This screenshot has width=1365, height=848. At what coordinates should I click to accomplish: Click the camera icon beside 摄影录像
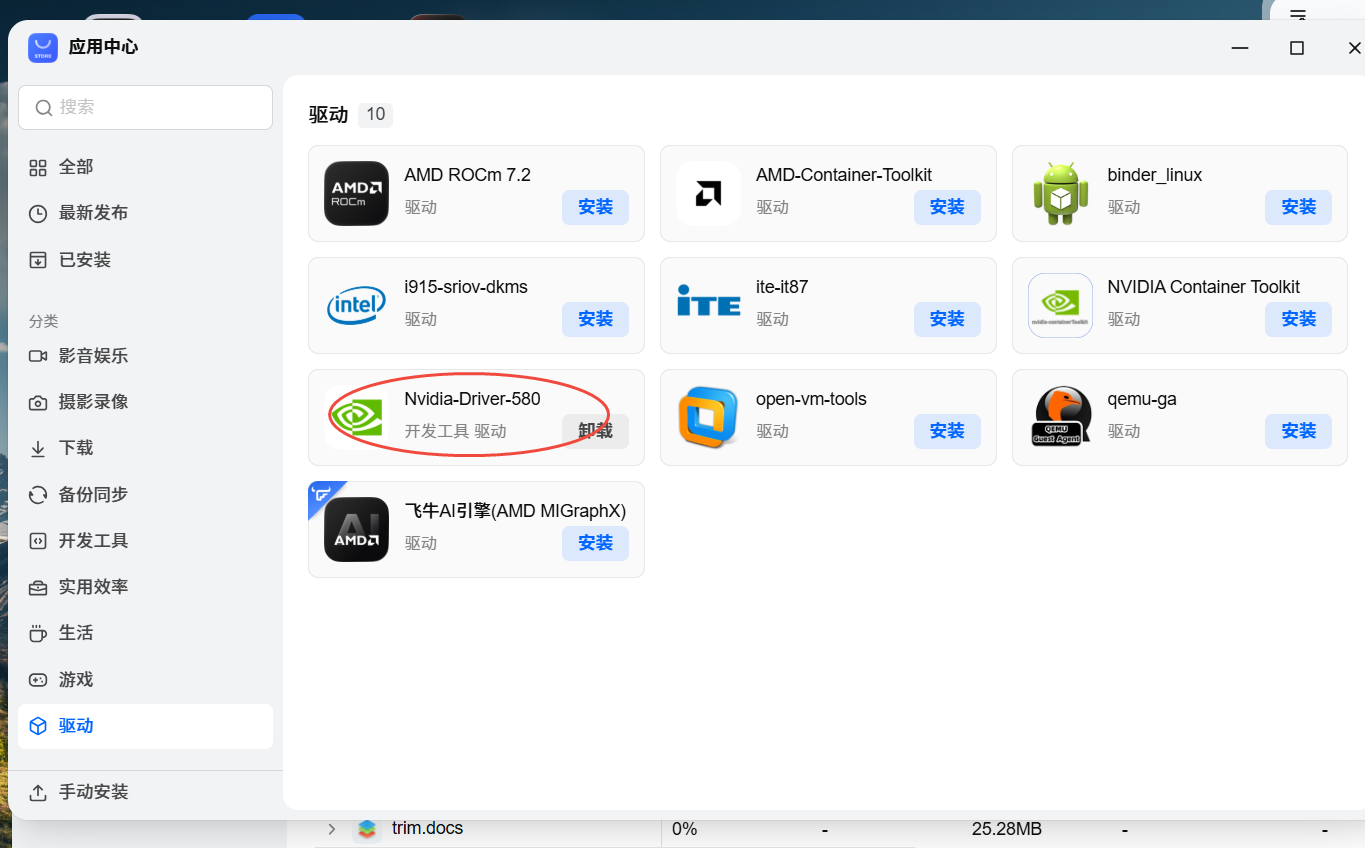[x=38, y=402]
